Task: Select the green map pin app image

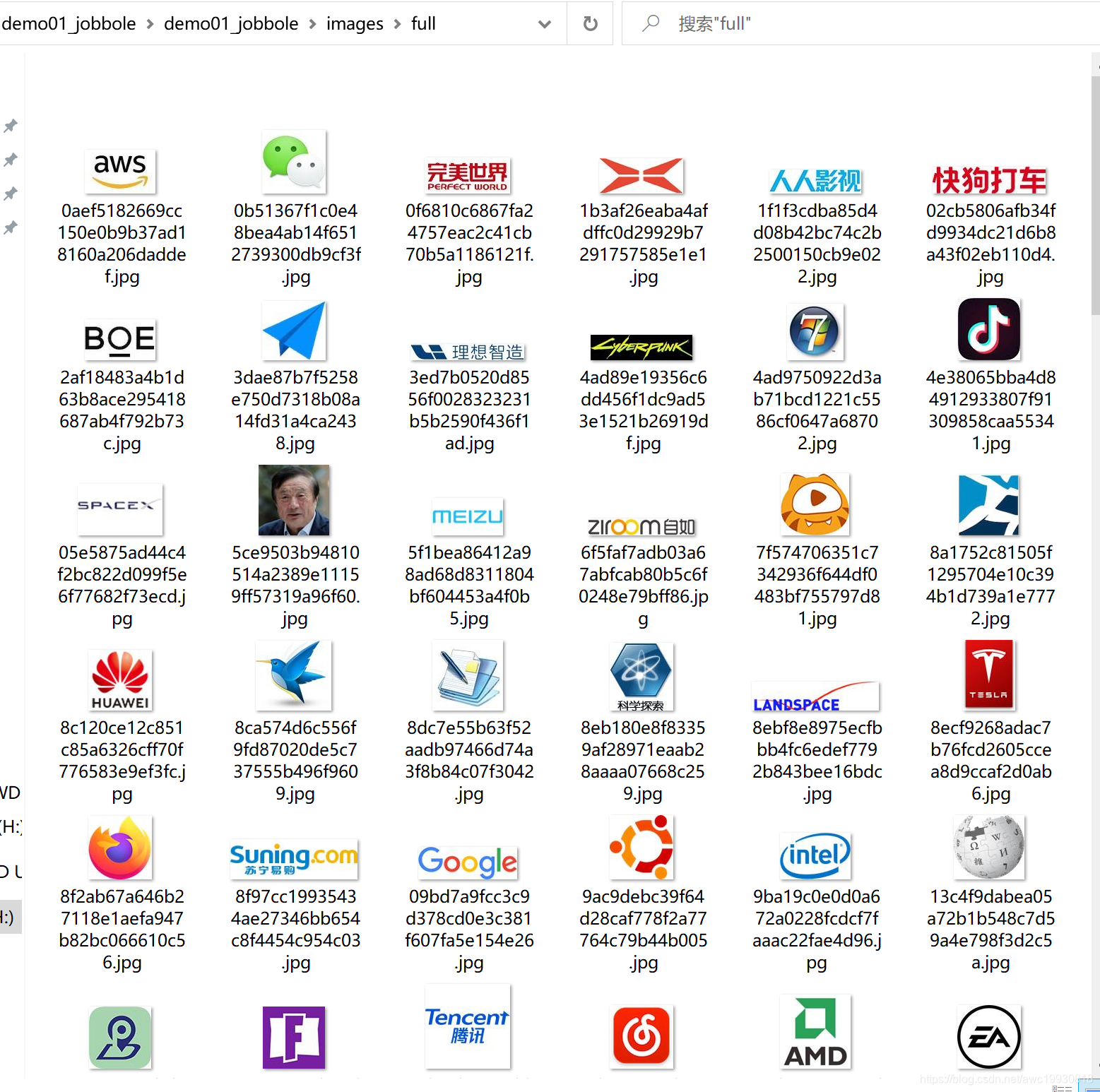Action: 120,1038
